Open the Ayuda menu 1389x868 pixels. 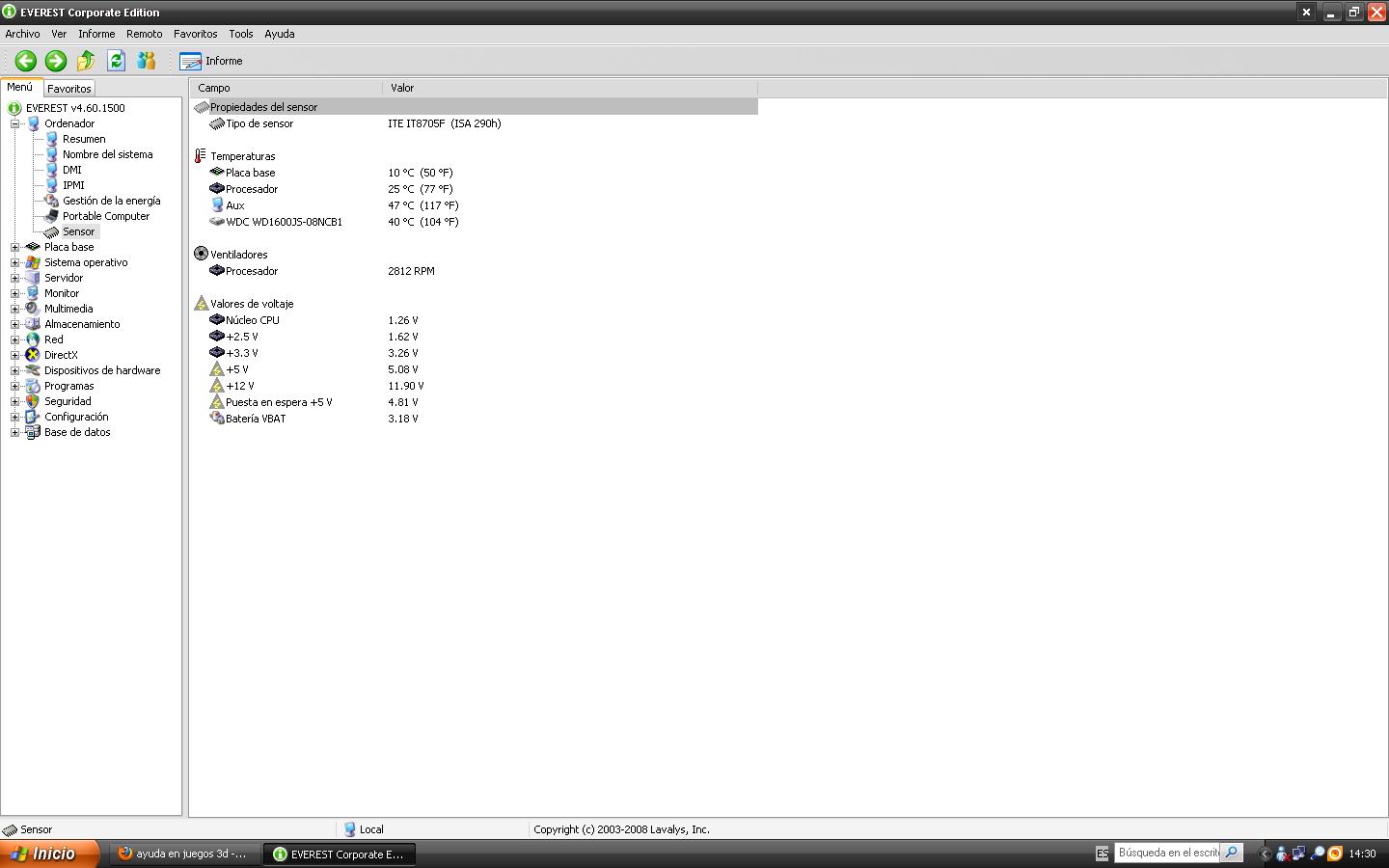click(280, 34)
